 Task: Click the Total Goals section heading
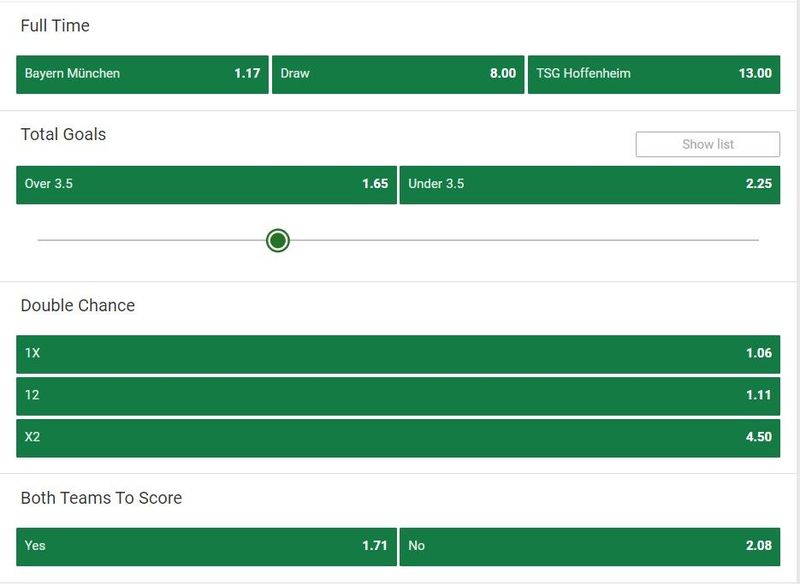point(63,134)
